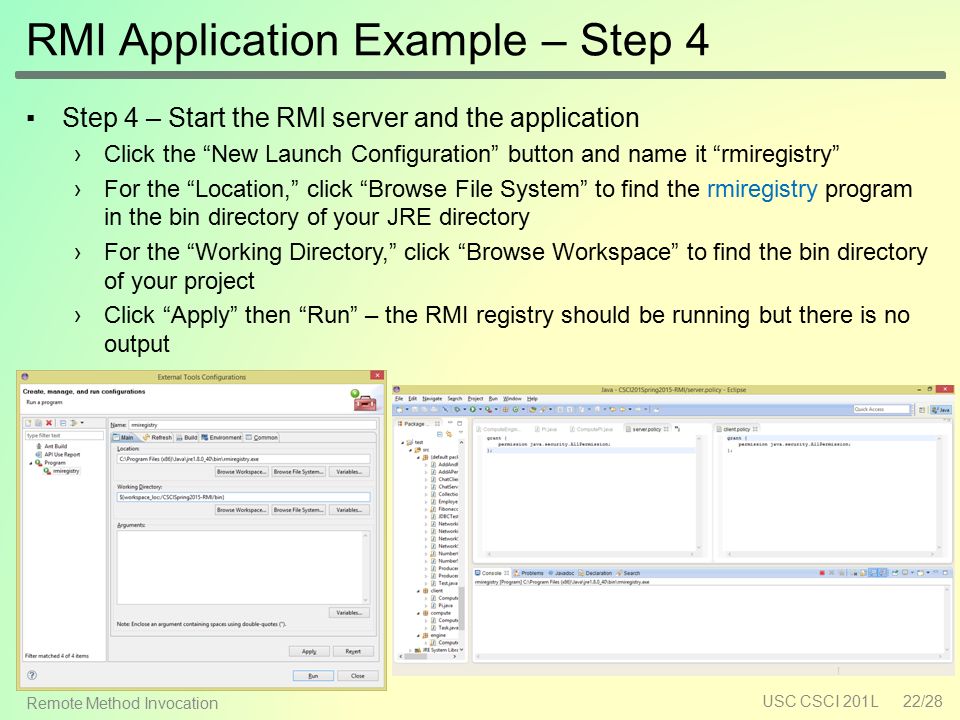Open the Navigate menu in Eclipse
Screen dimensions: 960x720
[x=432, y=399]
